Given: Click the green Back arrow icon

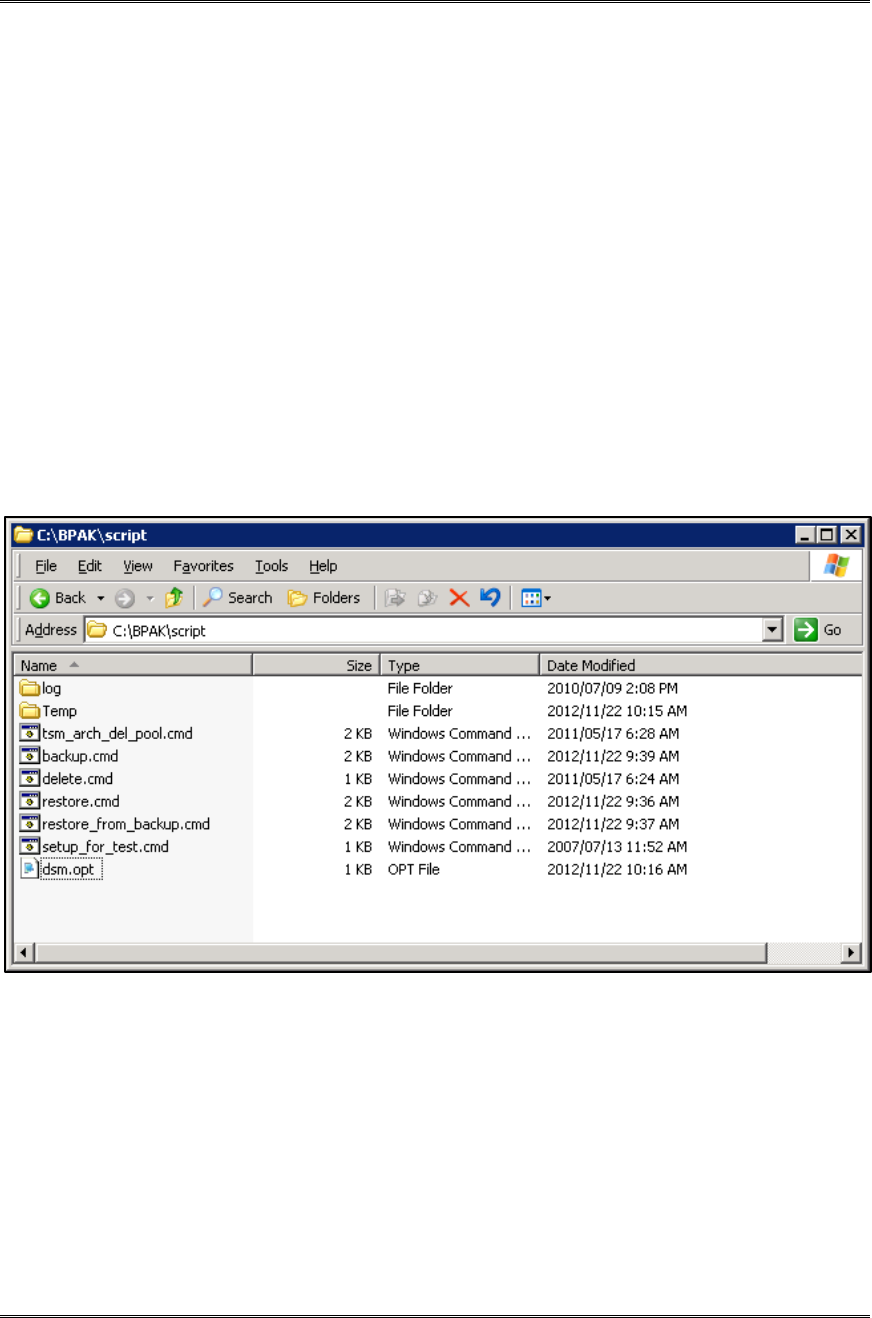Looking at the screenshot, I should tap(40, 598).
